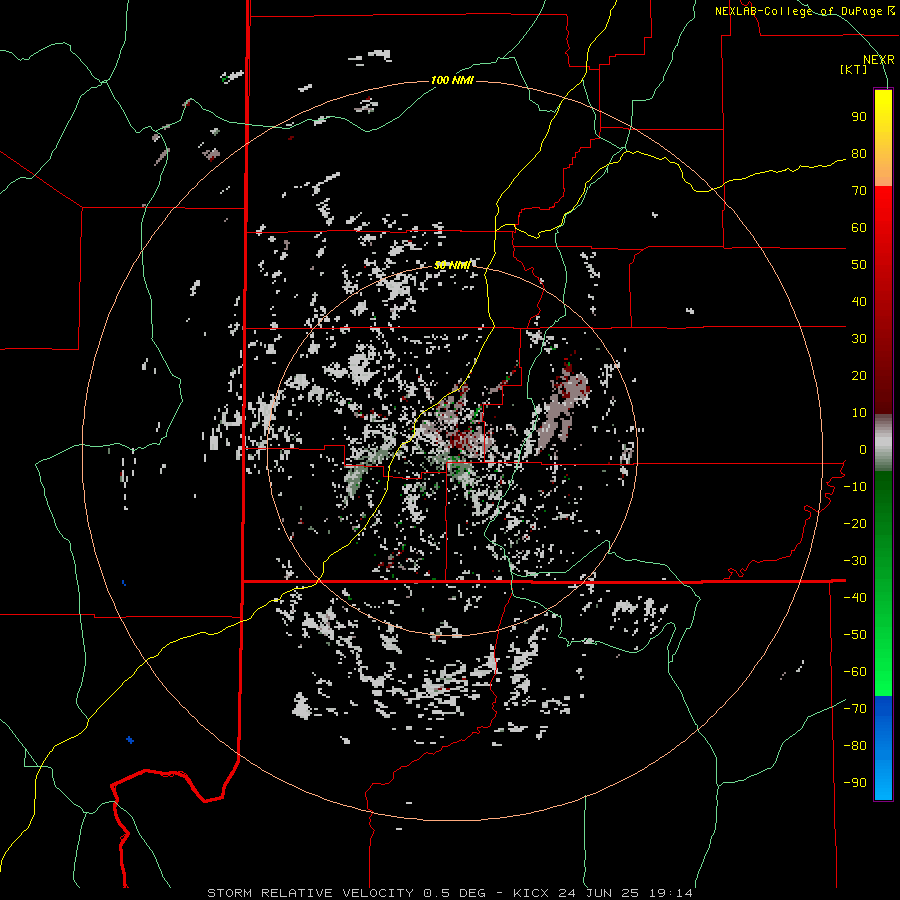Click the 60 value on the velocity scale
The width and height of the screenshot is (900, 900).
tap(859, 227)
